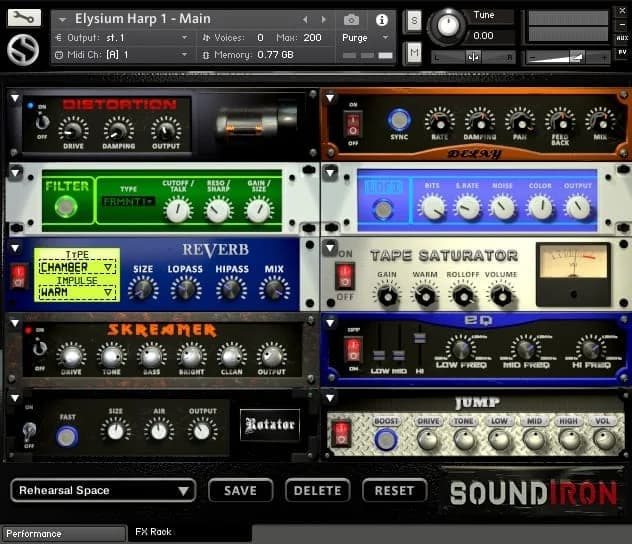
Task: Click the Reverb Mix knob
Action: [274, 290]
